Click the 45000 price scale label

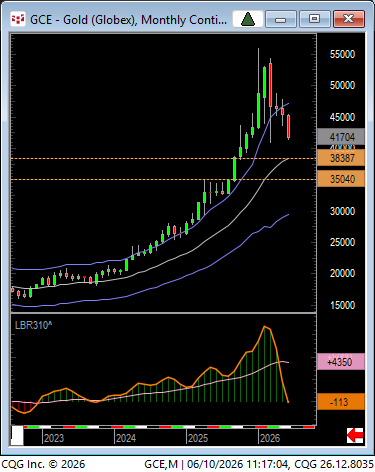point(342,117)
